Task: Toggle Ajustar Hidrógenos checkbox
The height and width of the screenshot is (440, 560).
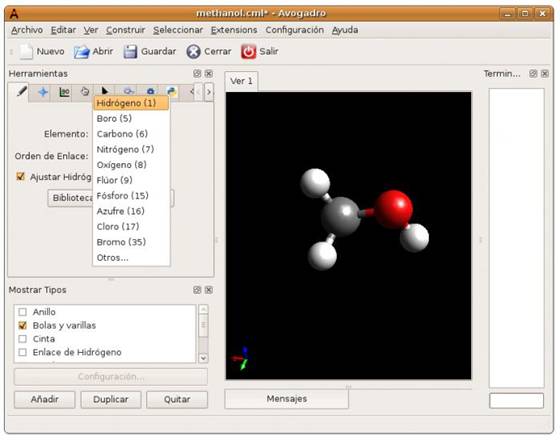Action: pos(21,176)
